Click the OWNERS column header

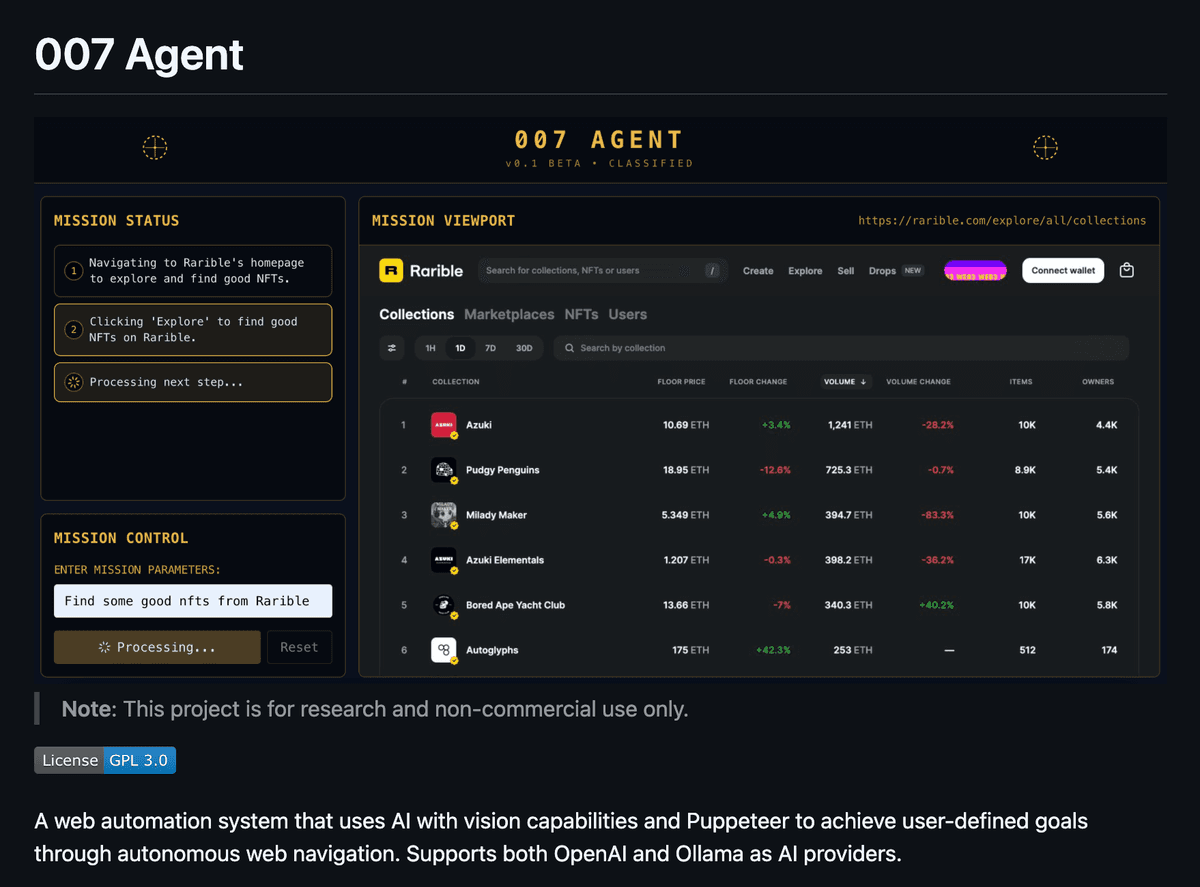click(1098, 381)
